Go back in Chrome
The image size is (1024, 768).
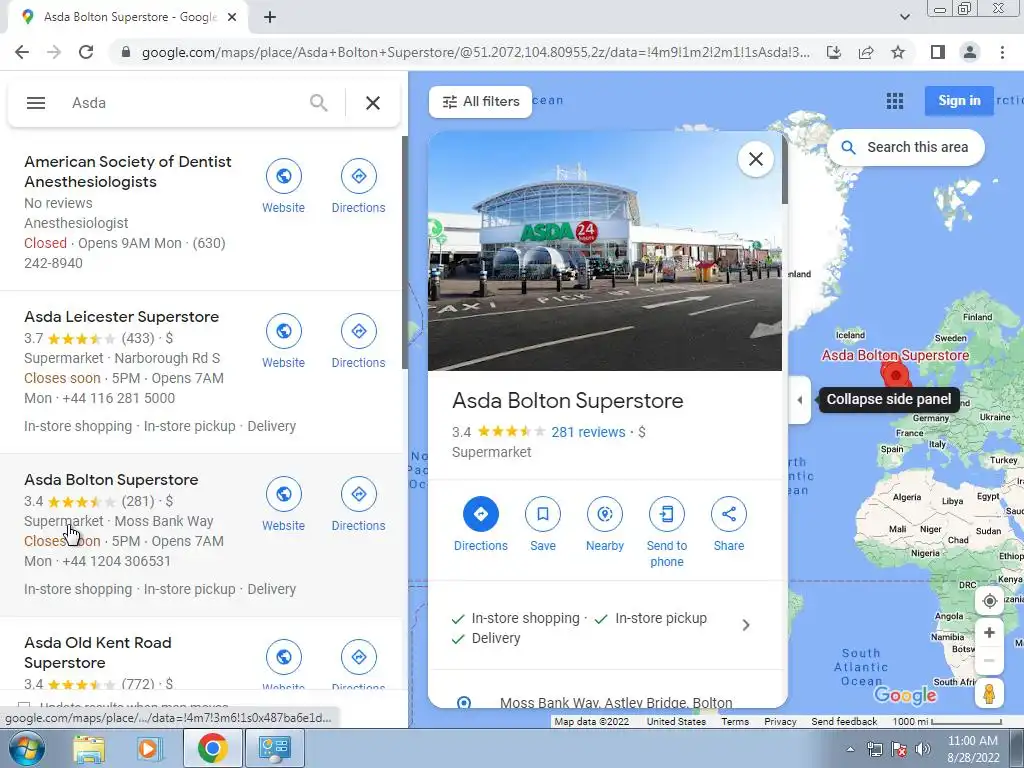coord(22,52)
